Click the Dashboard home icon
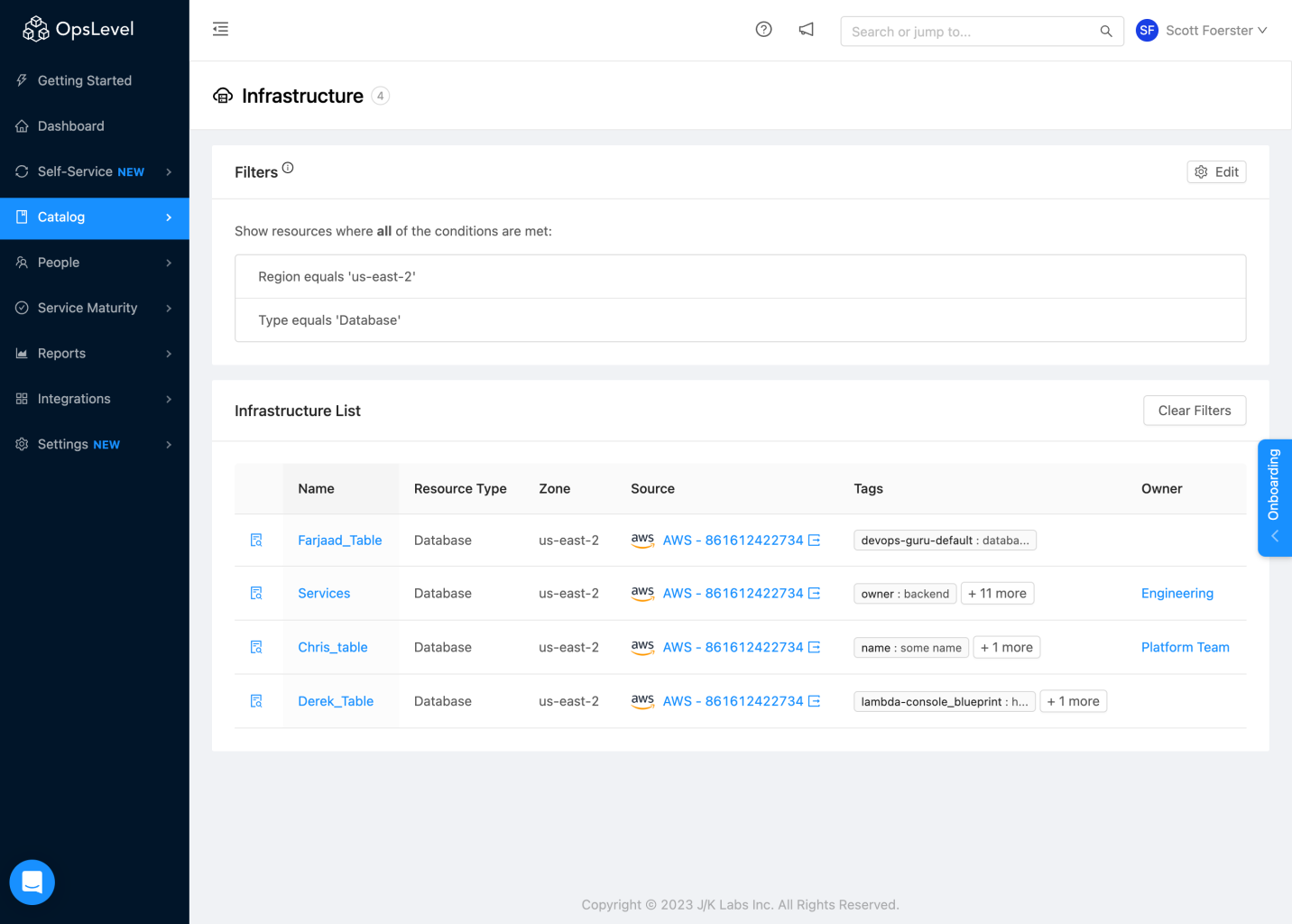This screenshot has width=1292, height=924. (x=22, y=126)
